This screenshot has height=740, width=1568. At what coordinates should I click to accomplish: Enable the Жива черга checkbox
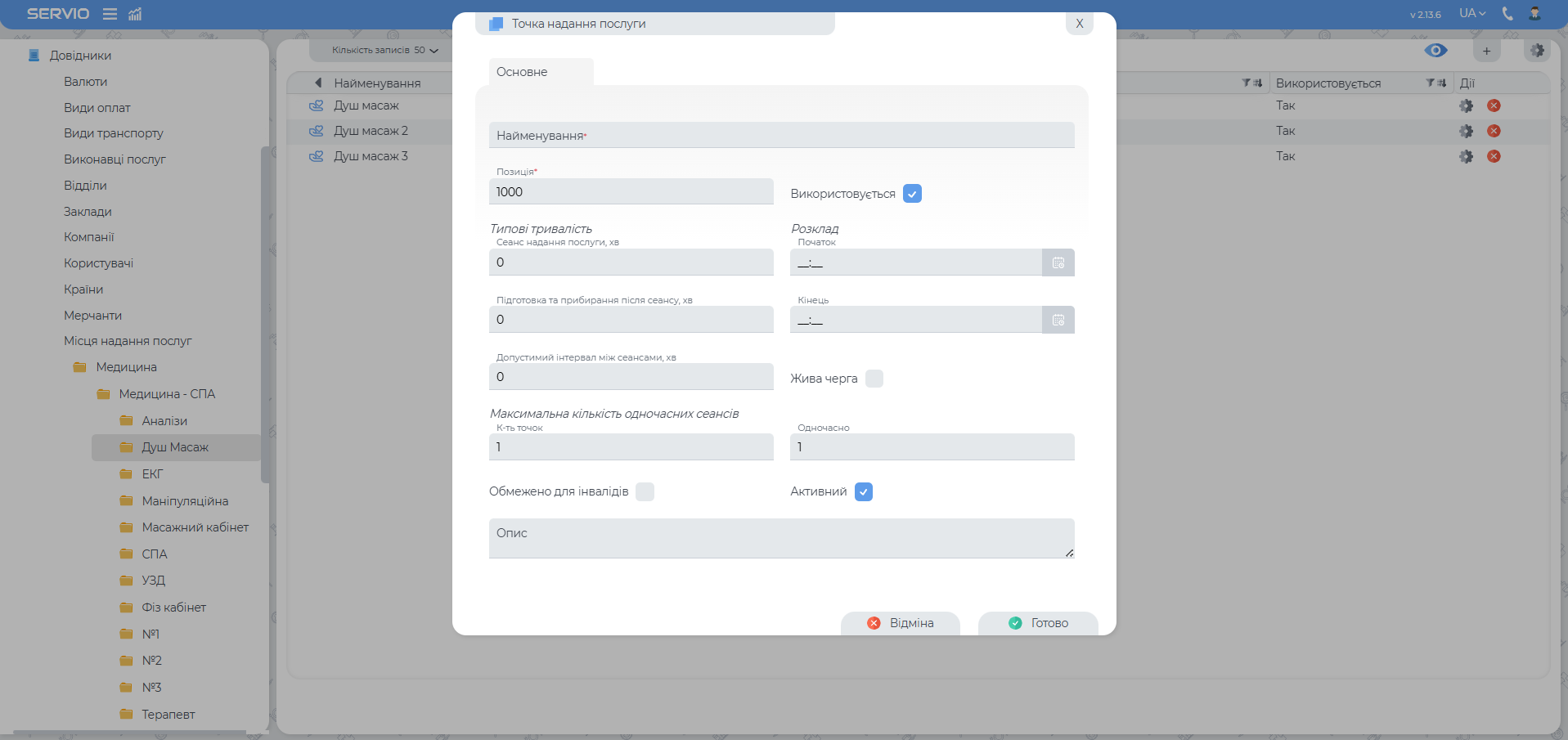coord(874,379)
